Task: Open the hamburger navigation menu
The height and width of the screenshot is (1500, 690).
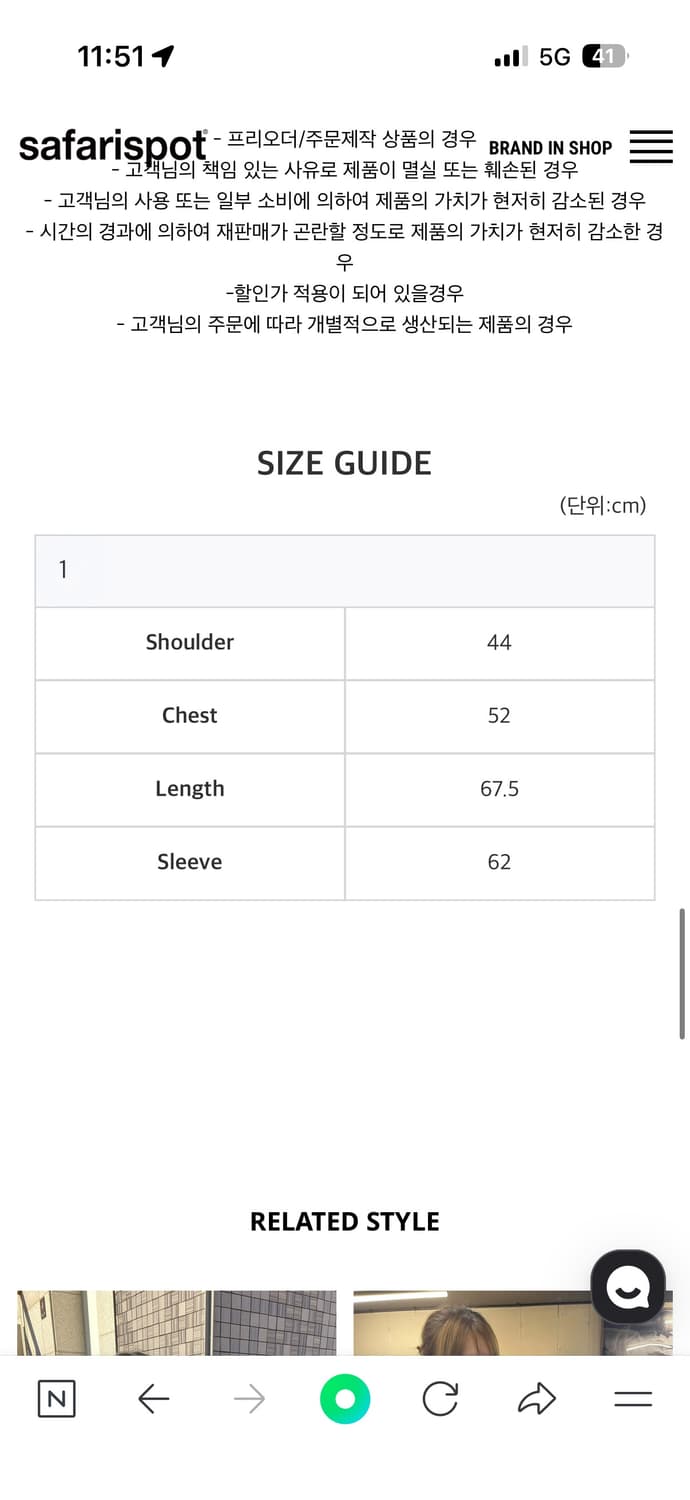Action: coord(650,146)
